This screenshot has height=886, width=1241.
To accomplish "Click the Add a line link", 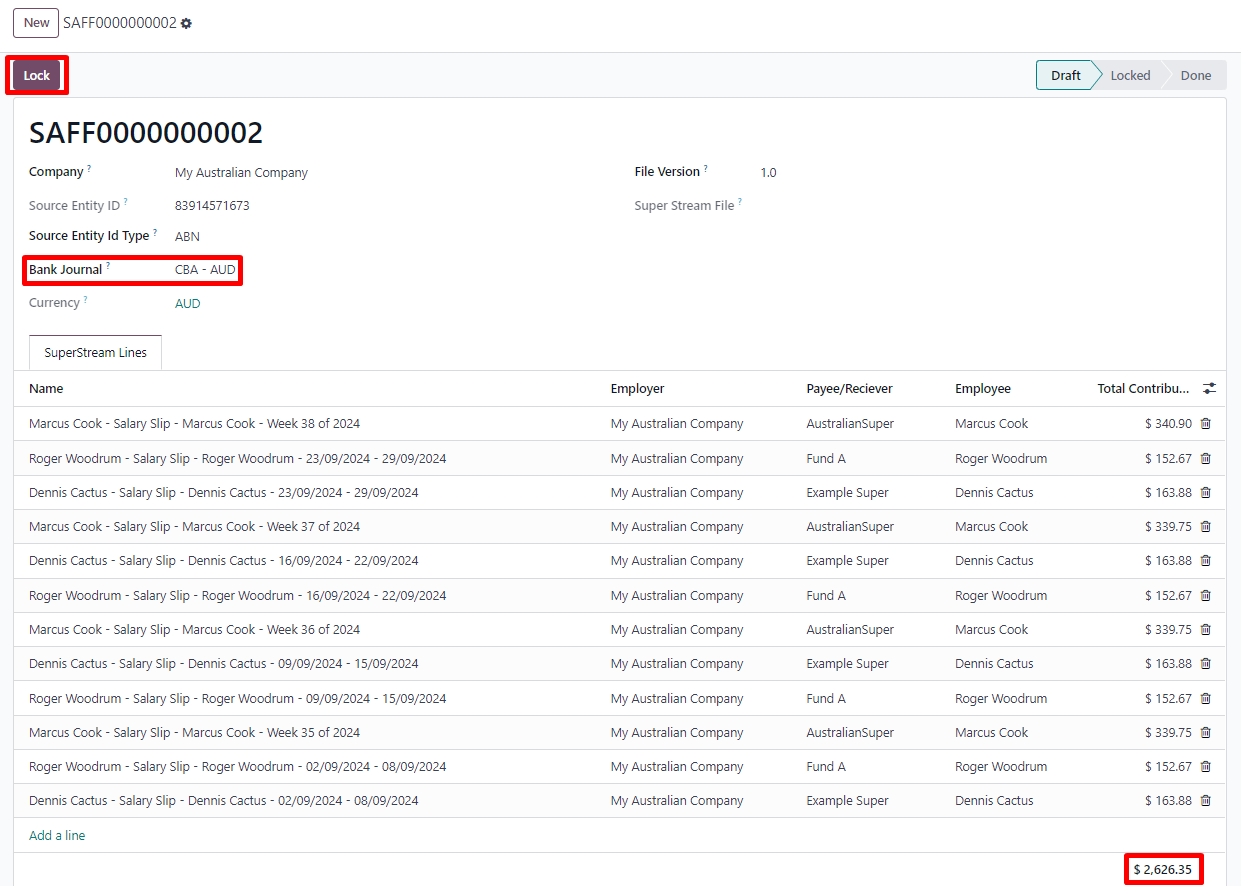I will pyautogui.click(x=57, y=836).
